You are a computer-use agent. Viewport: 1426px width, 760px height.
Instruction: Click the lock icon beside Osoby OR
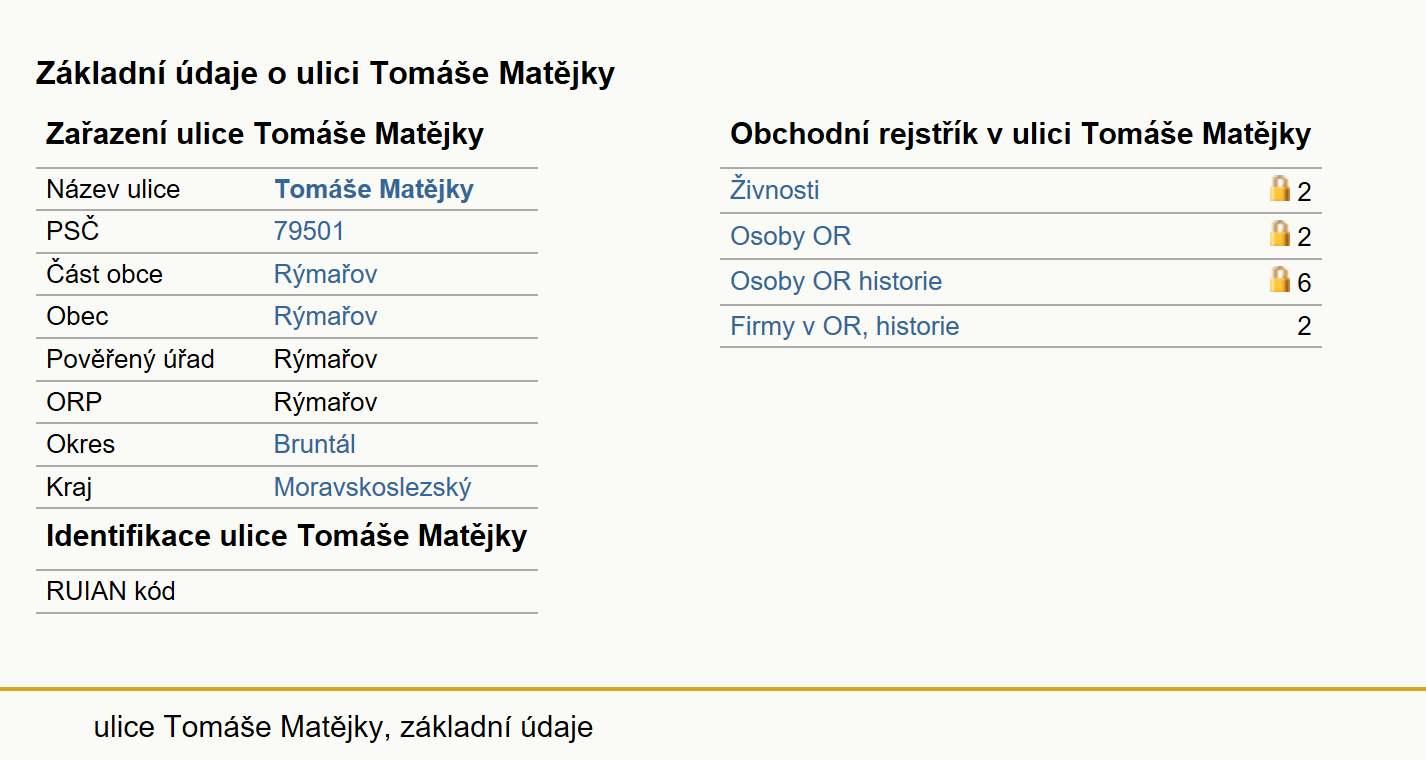[x=1279, y=234]
